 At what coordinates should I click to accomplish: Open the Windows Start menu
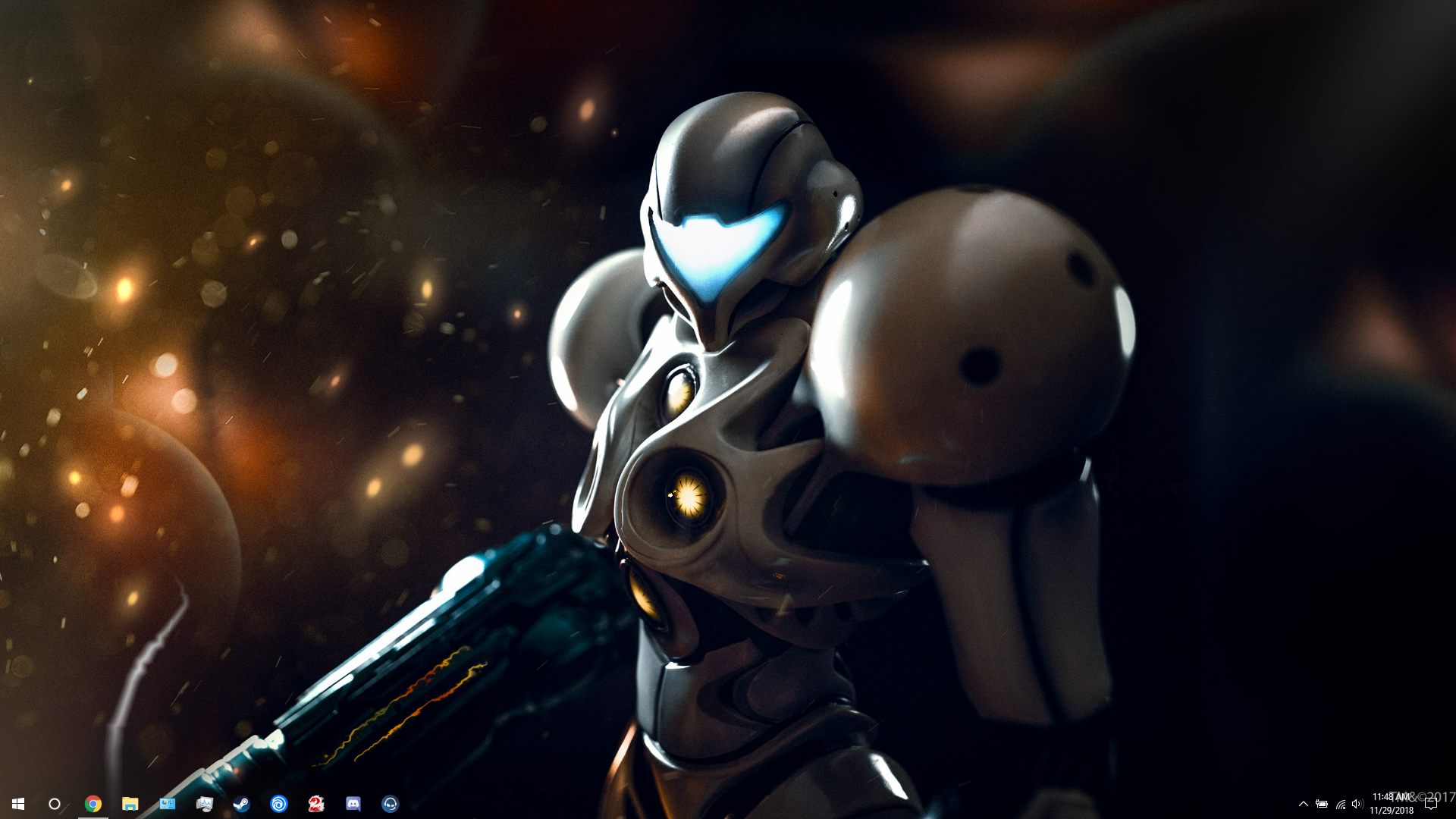18,804
